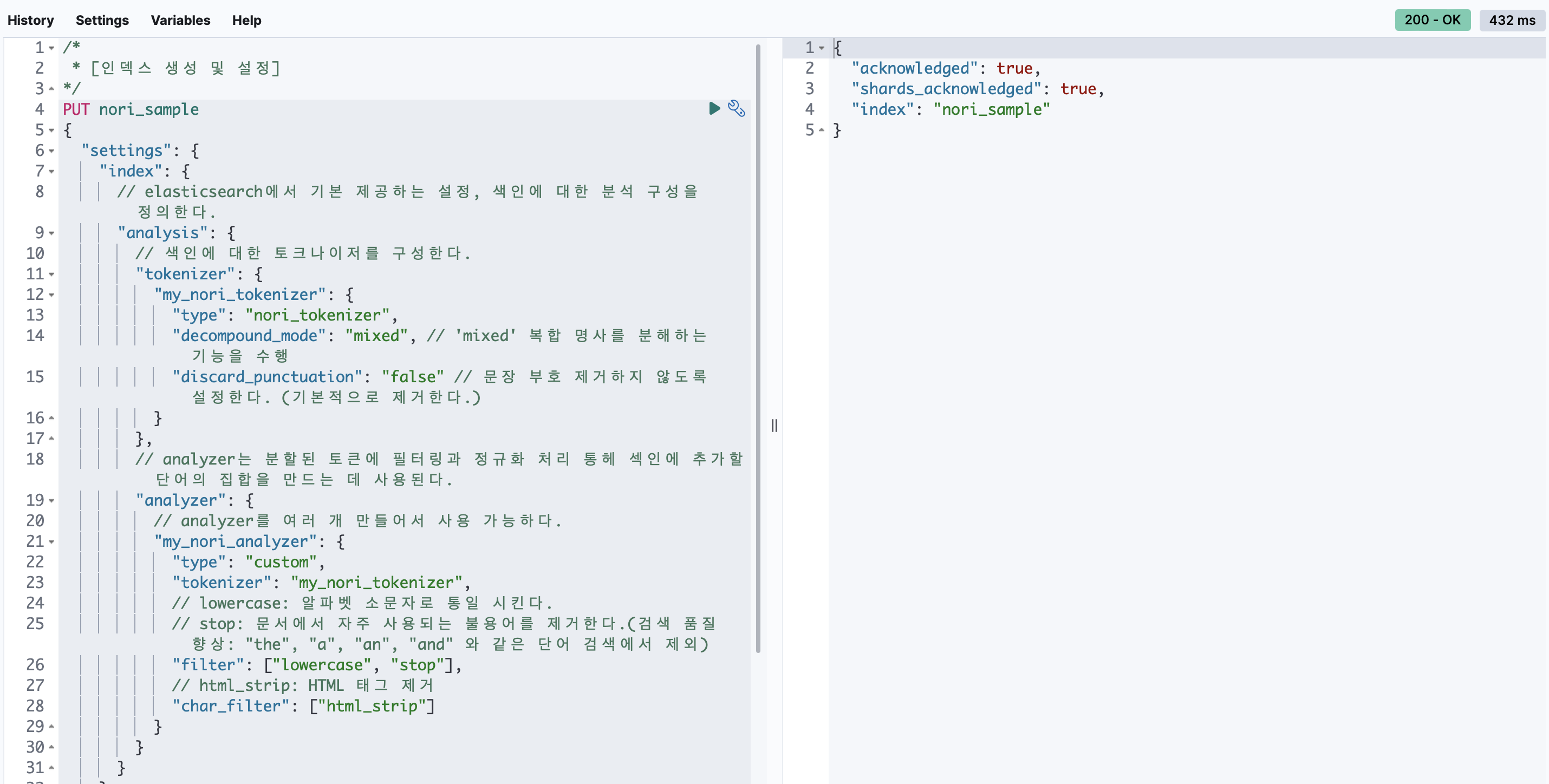Viewport: 1549px width, 784px height.
Task: Open the History menu
Action: [31, 20]
